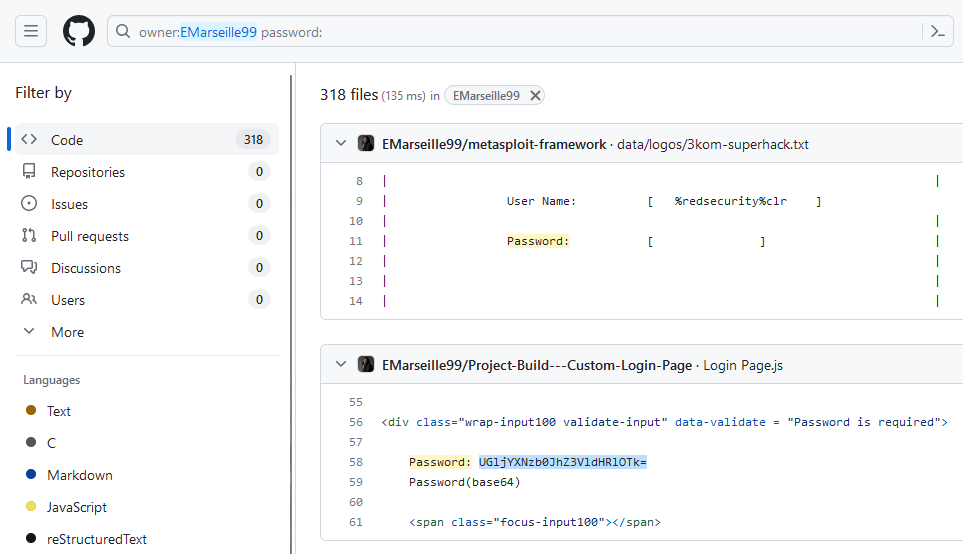
Task: Go to GitHub homepage via Octocat logo
Action: pos(79,31)
